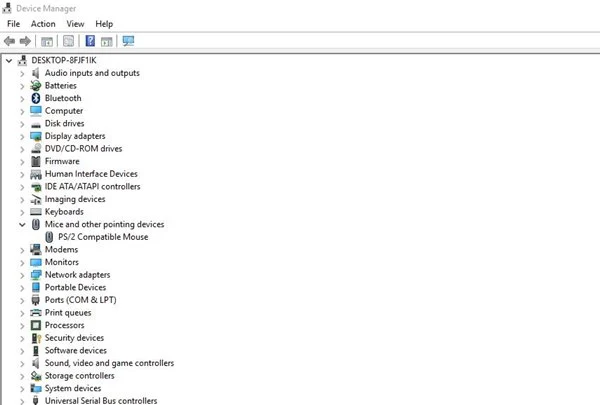The width and height of the screenshot is (600, 405).
Task: Click the Forward arrow toolbar icon
Action: (25, 41)
